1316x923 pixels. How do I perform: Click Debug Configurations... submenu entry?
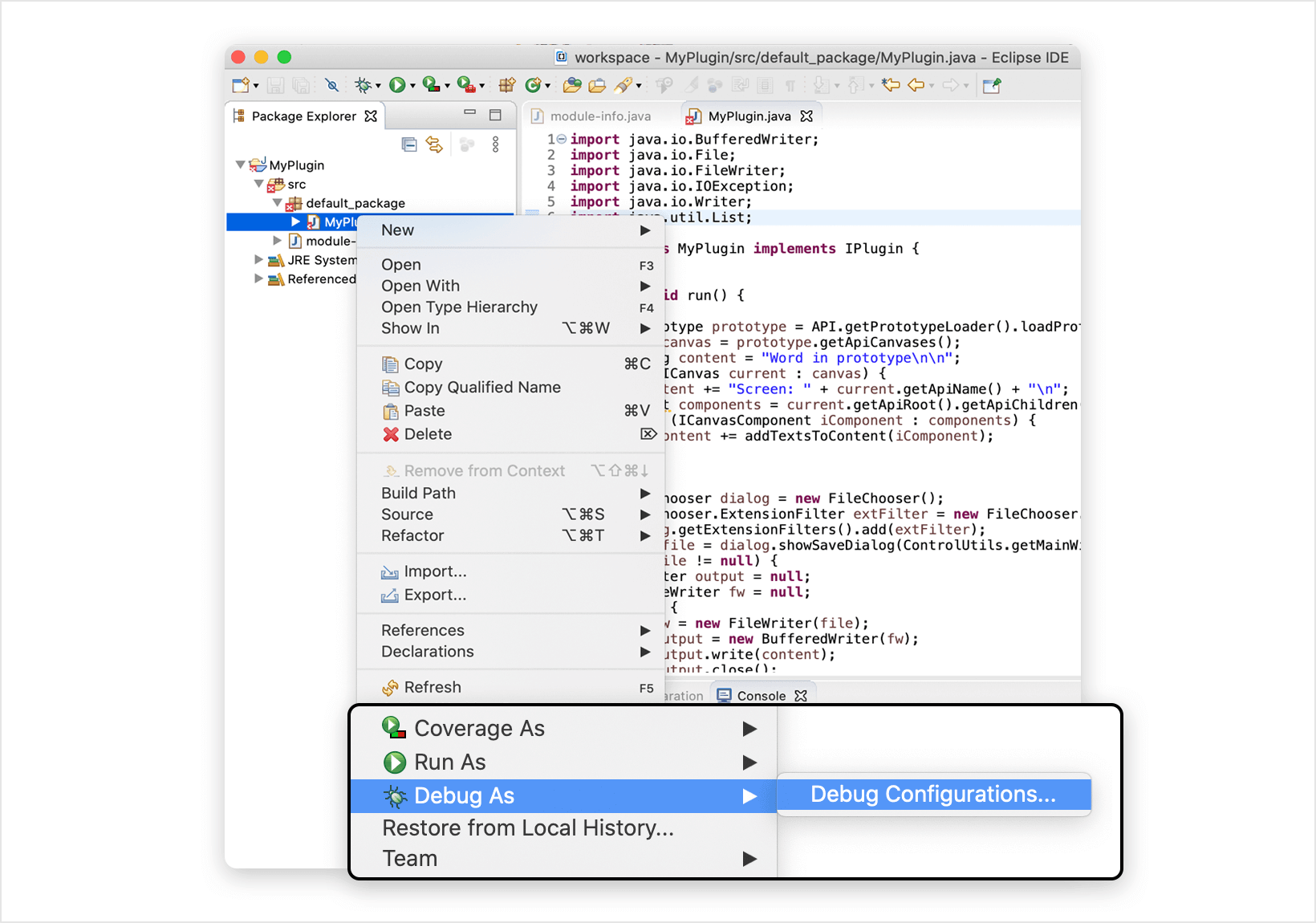pos(934,795)
